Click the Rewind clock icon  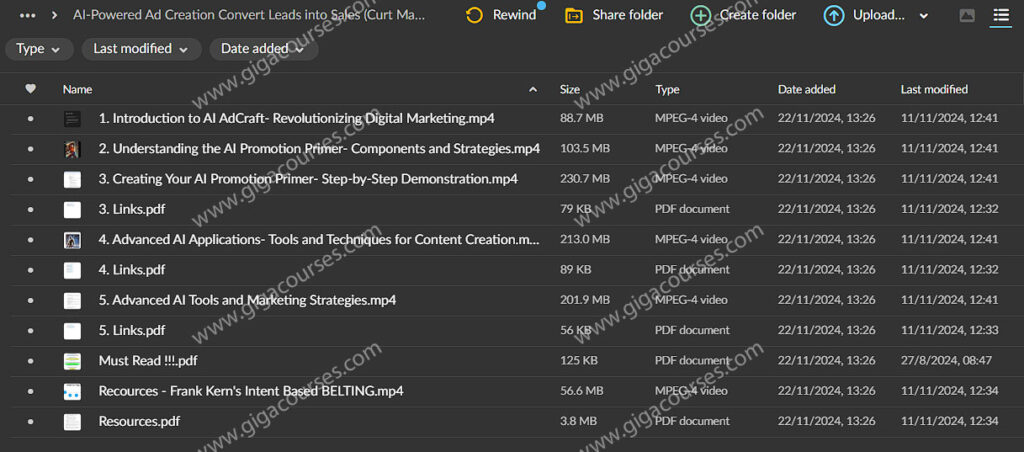pyautogui.click(x=475, y=16)
